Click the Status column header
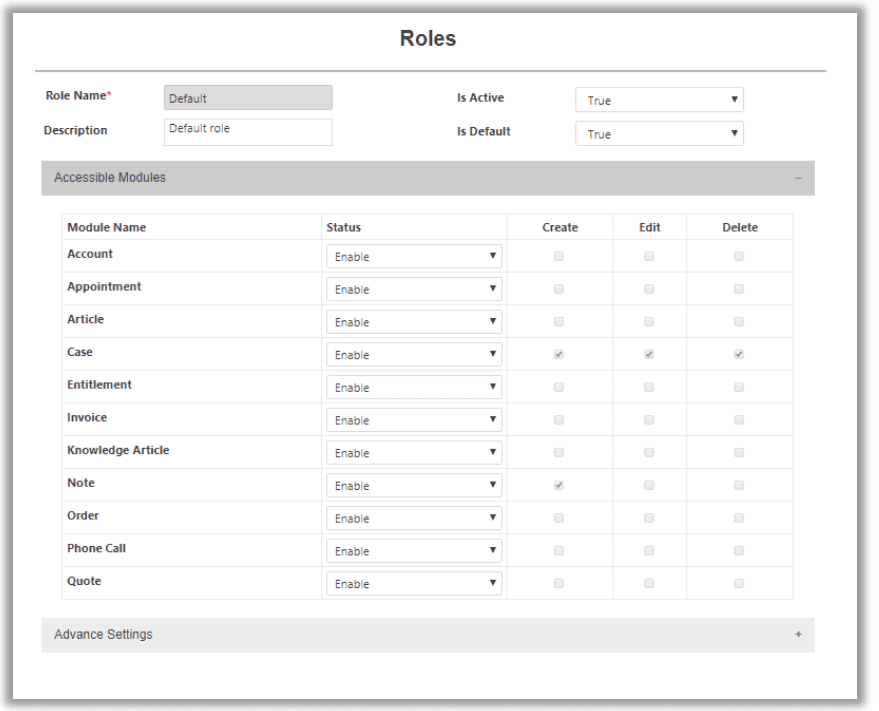Image resolution: width=879 pixels, height=711 pixels. pos(344,227)
